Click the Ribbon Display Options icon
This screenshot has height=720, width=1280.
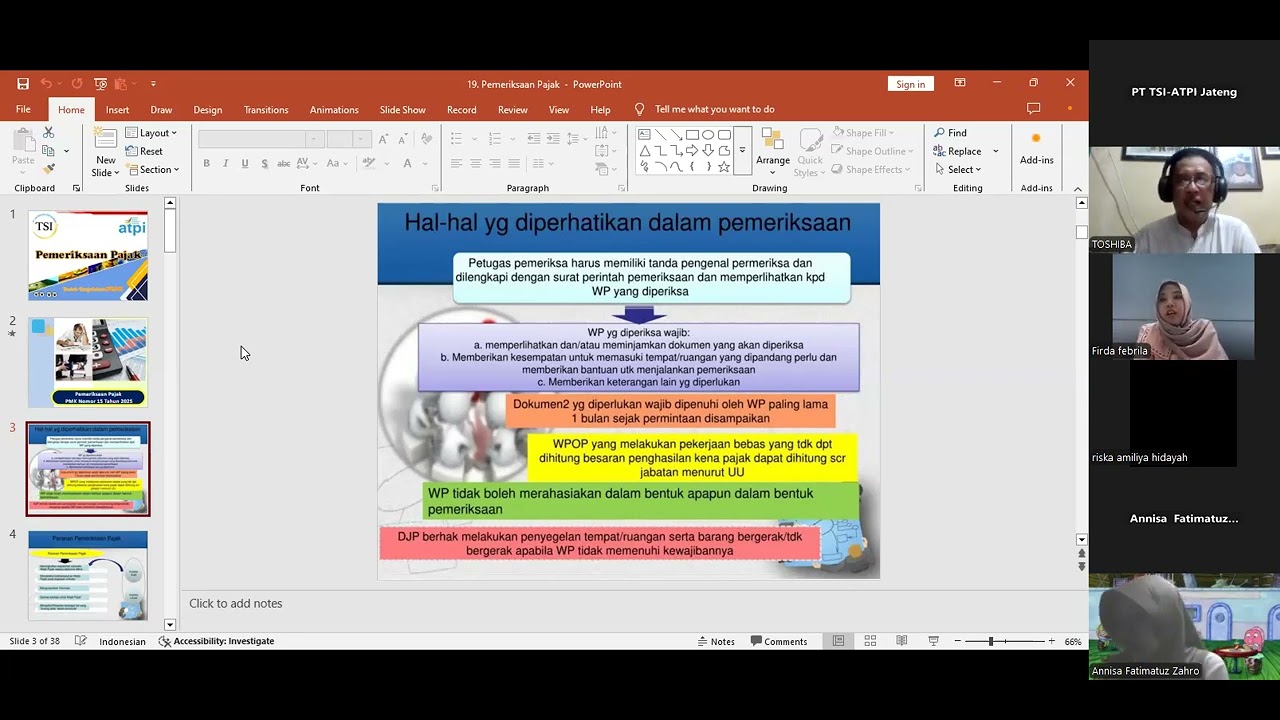[960, 83]
